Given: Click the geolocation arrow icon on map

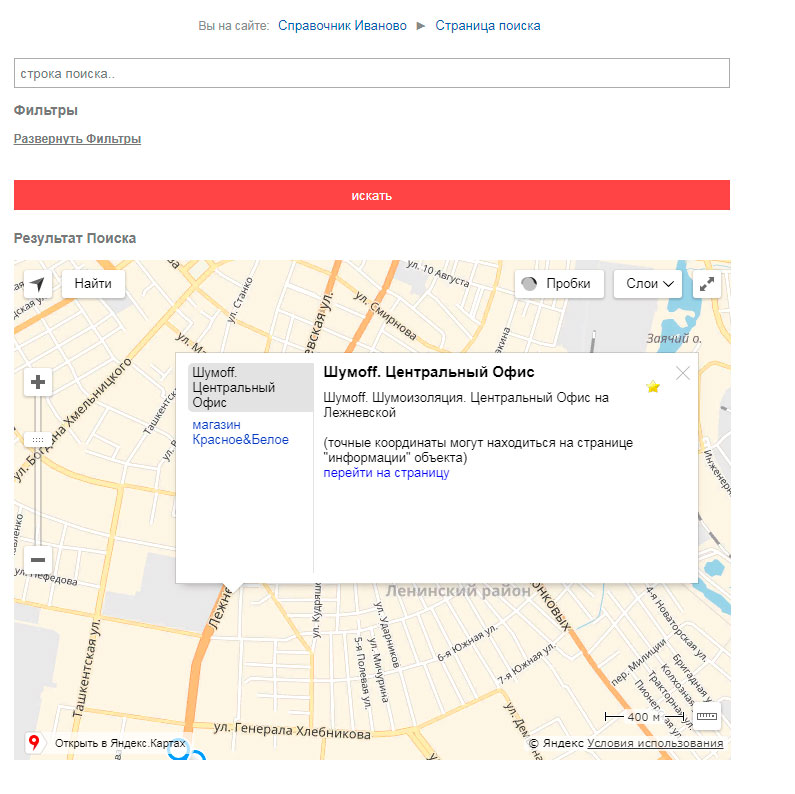Looking at the screenshot, I should point(38,284).
